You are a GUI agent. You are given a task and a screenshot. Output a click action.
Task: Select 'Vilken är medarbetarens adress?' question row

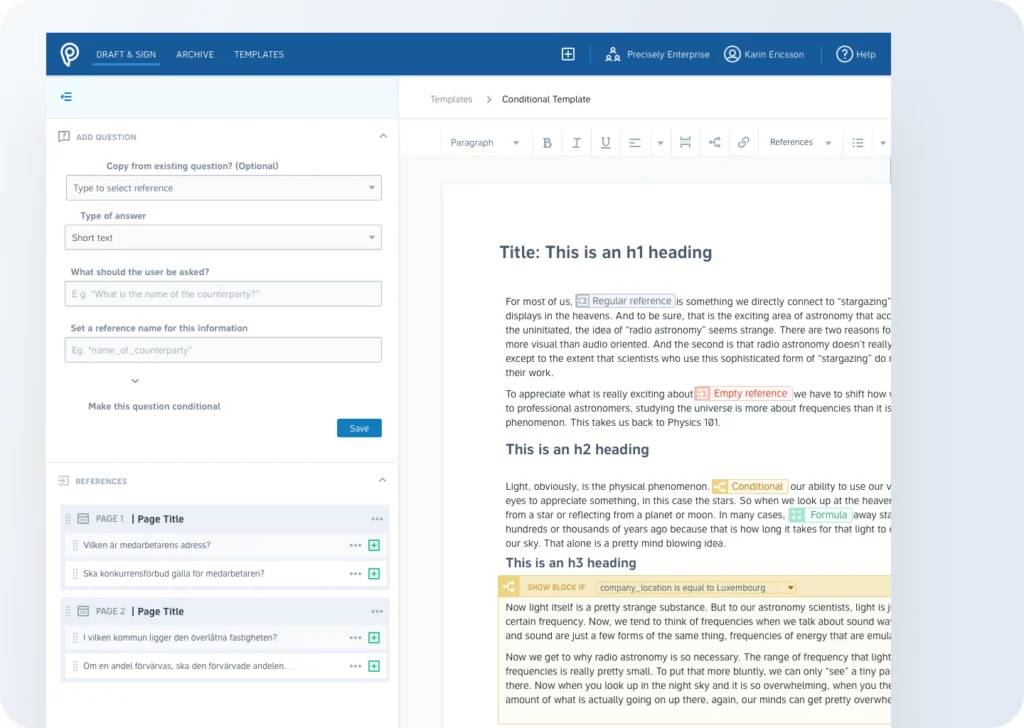227,545
